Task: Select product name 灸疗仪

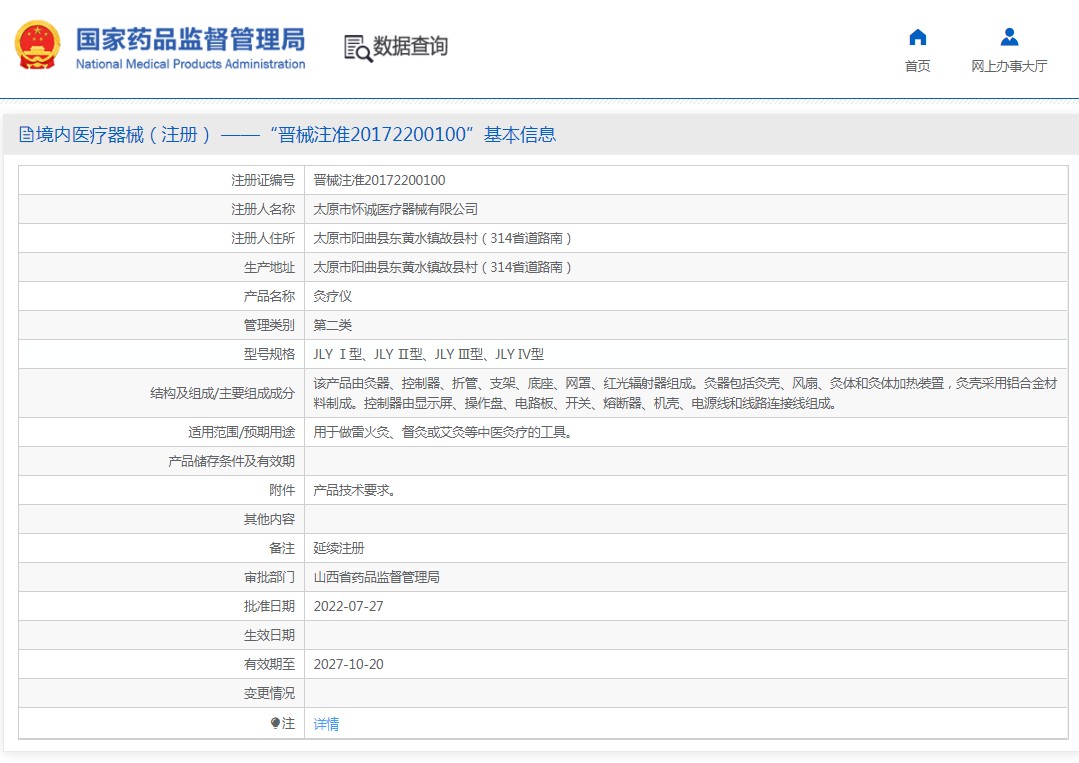Action: 332,296
